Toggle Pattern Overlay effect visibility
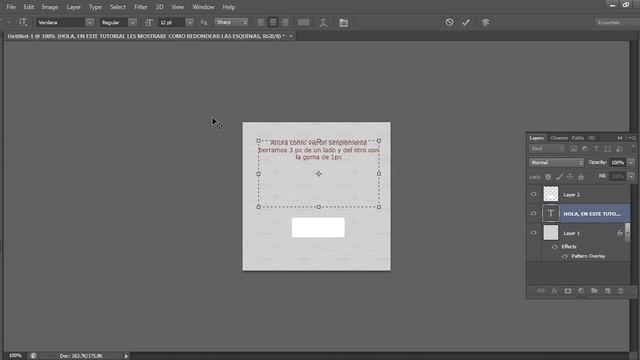This screenshot has height=360, width=640. 565,256
